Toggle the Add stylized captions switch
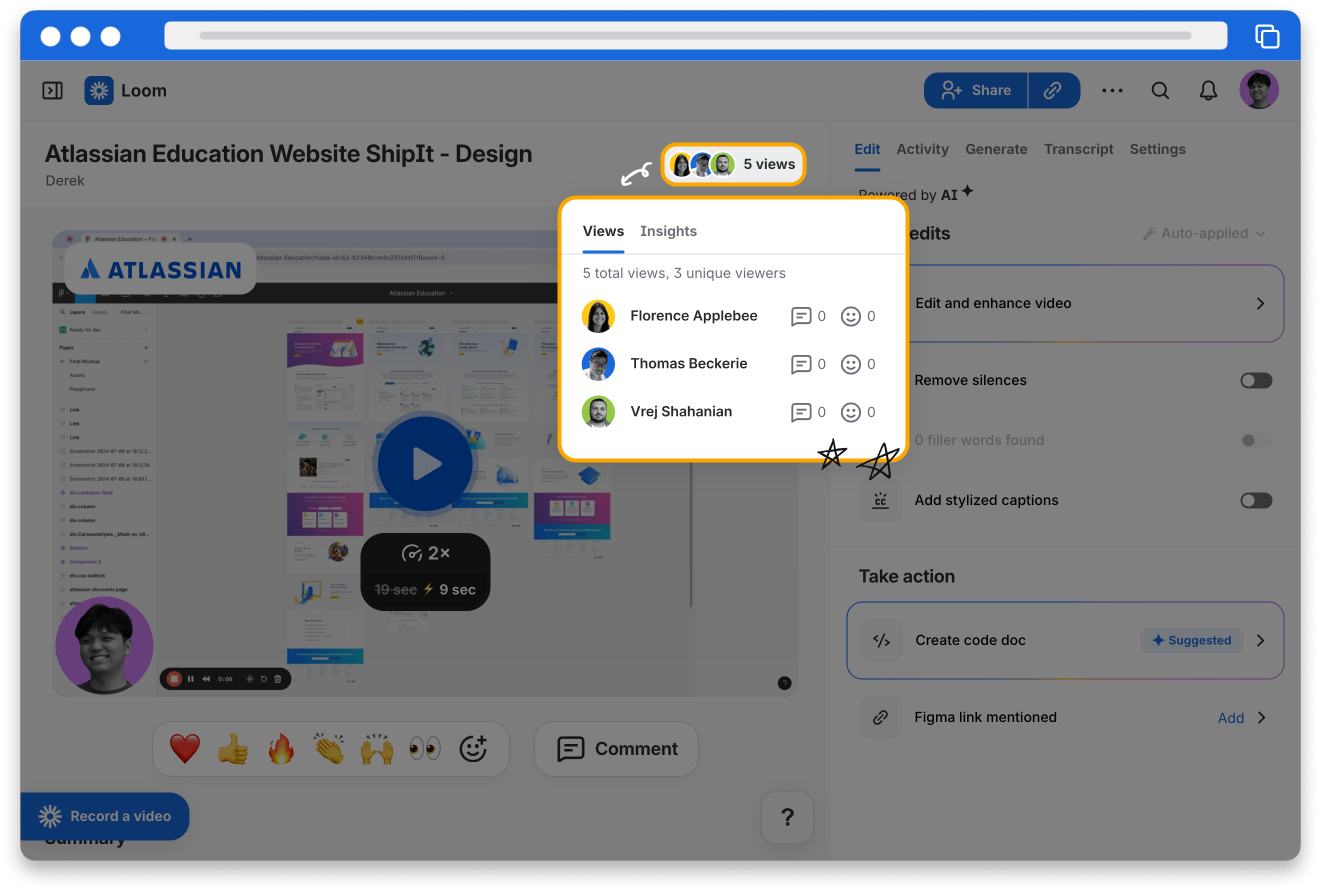The width and height of the screenshot is (1321, 891). (1256, 500)
